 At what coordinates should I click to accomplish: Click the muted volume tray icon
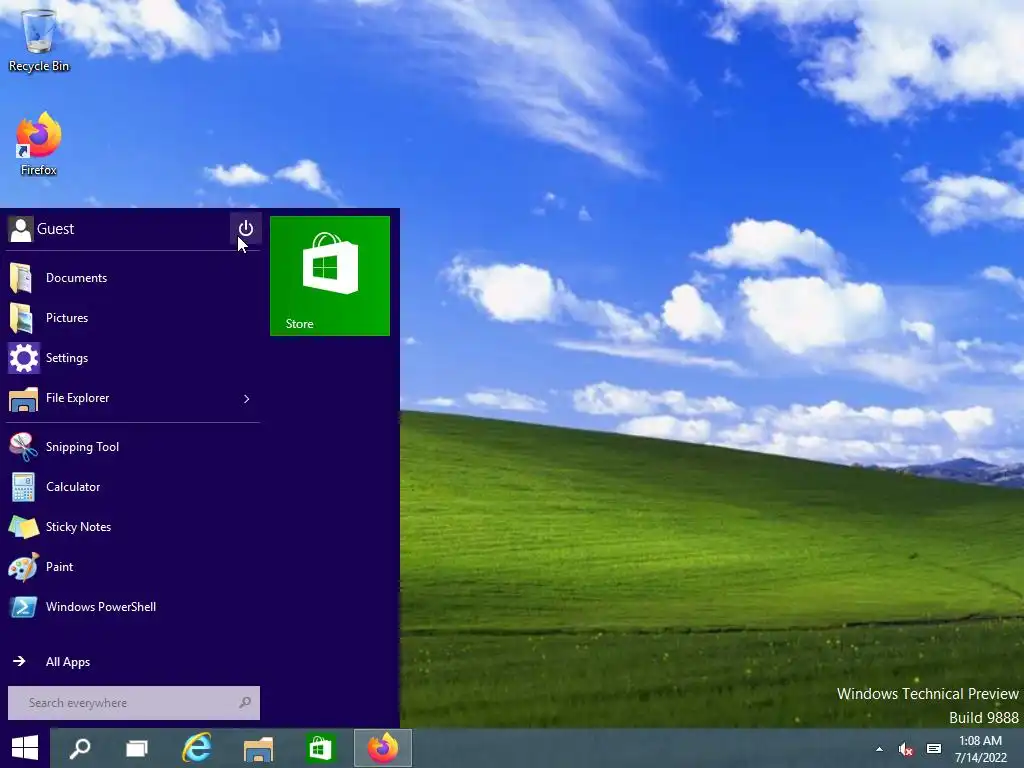(x=905, y=749)
